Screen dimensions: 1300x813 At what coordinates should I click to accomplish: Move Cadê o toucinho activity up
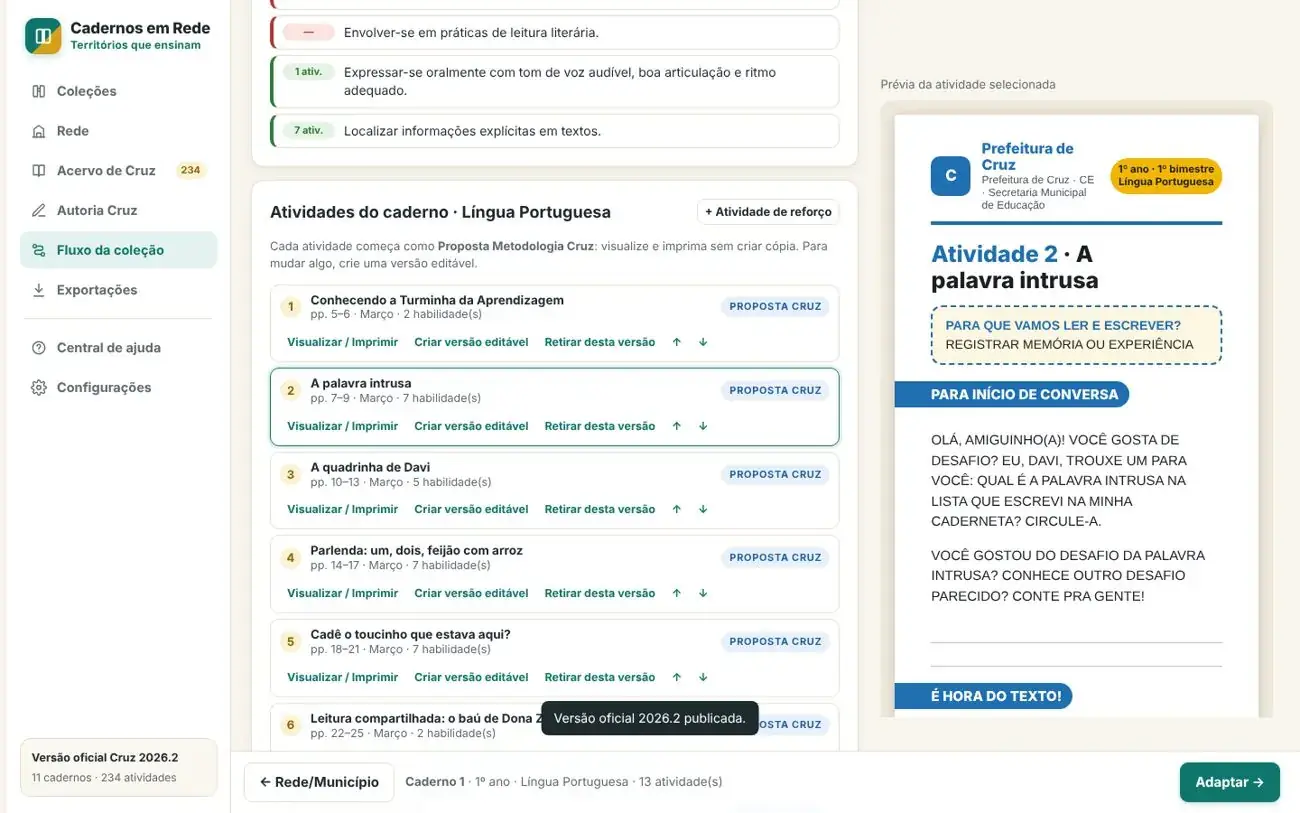pyautogui.click(x=677, y=677)
